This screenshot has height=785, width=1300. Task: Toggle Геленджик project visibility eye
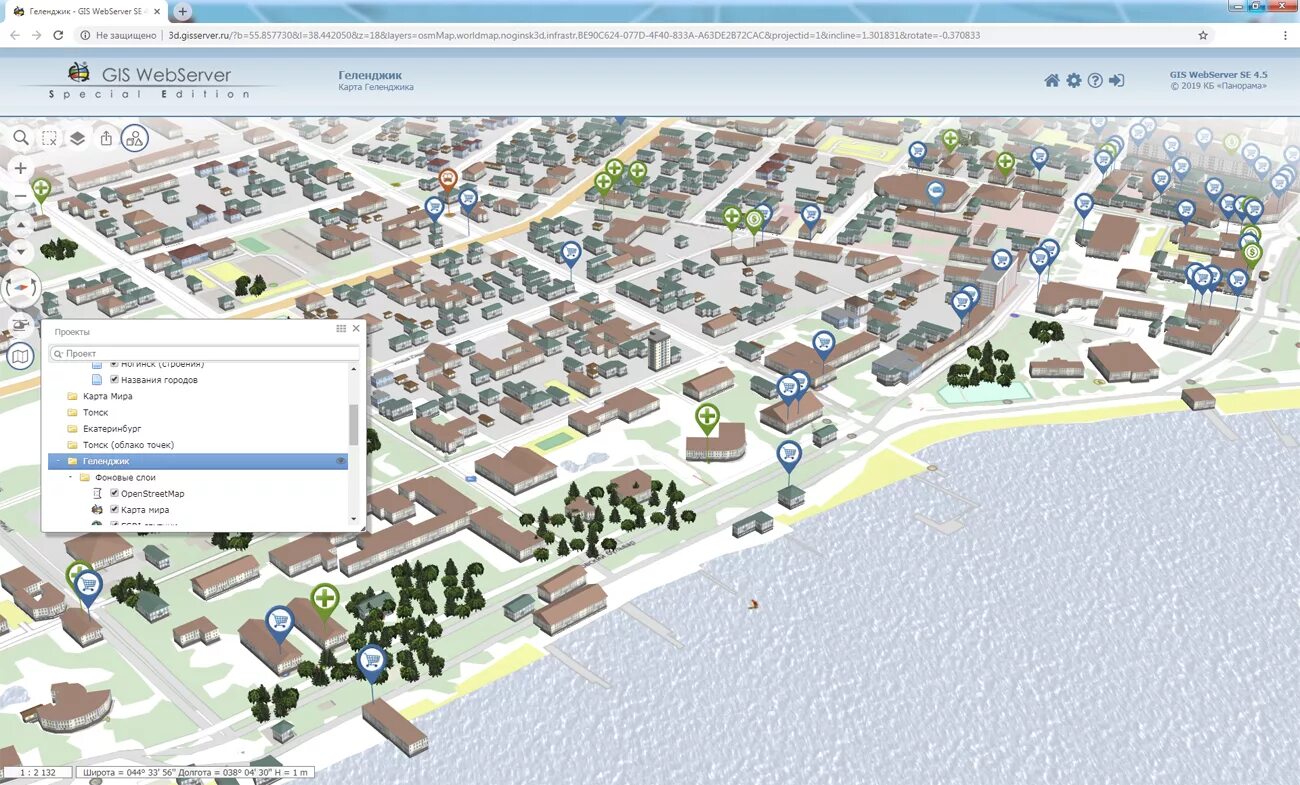click(340, 461)
